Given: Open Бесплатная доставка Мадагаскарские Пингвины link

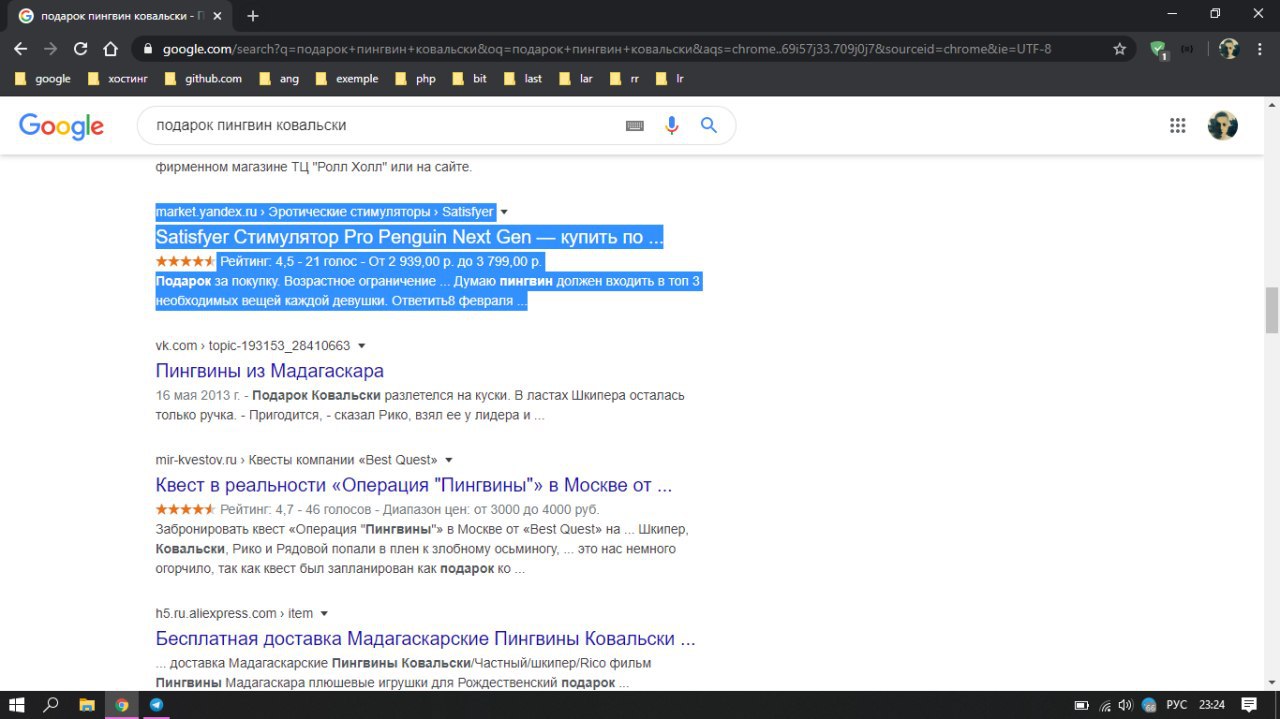Looking at the screenshot, I should 425,639.
